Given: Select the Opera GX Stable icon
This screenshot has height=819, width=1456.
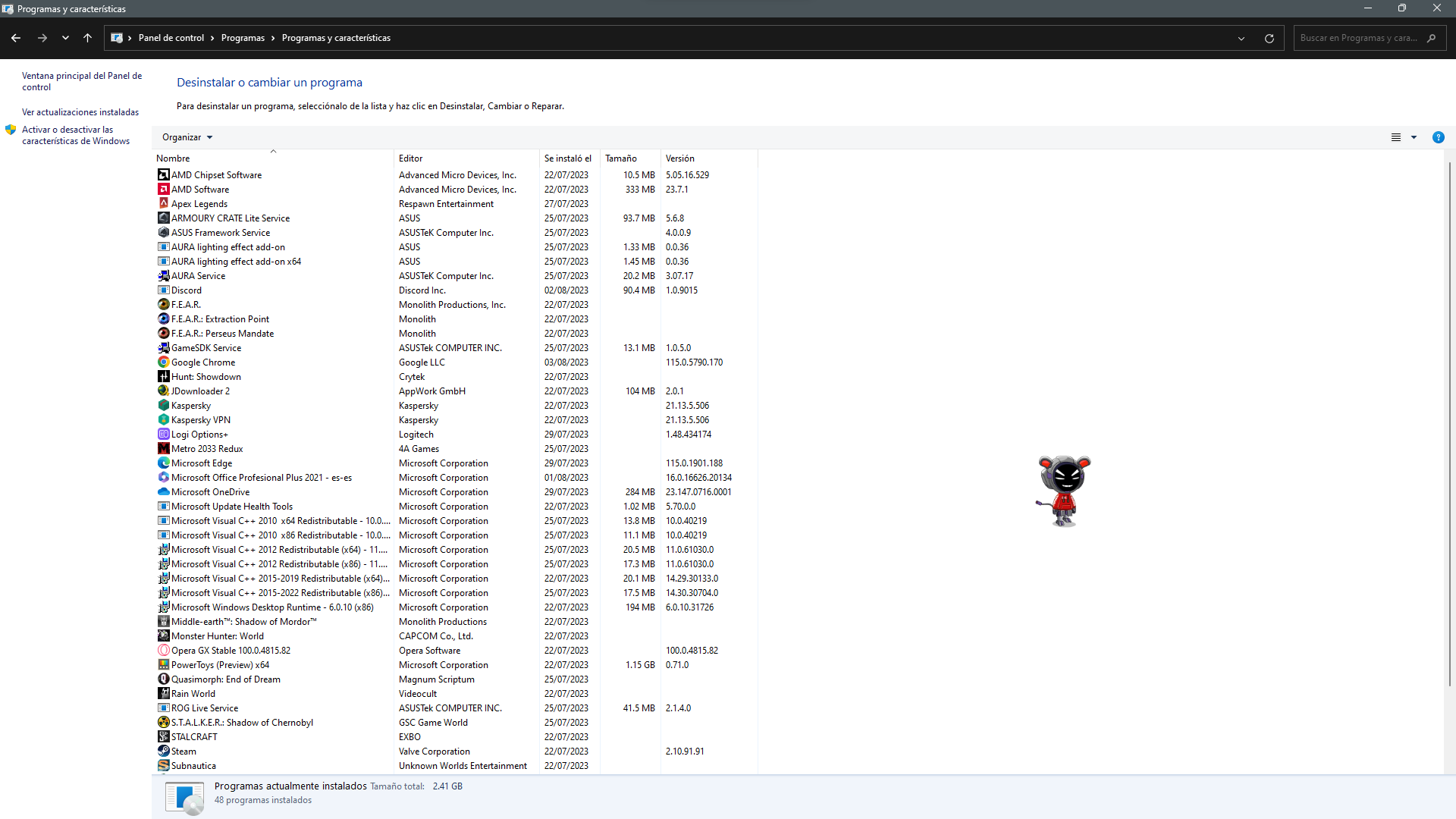Looking at the screenshot, I should coord(163,651).
